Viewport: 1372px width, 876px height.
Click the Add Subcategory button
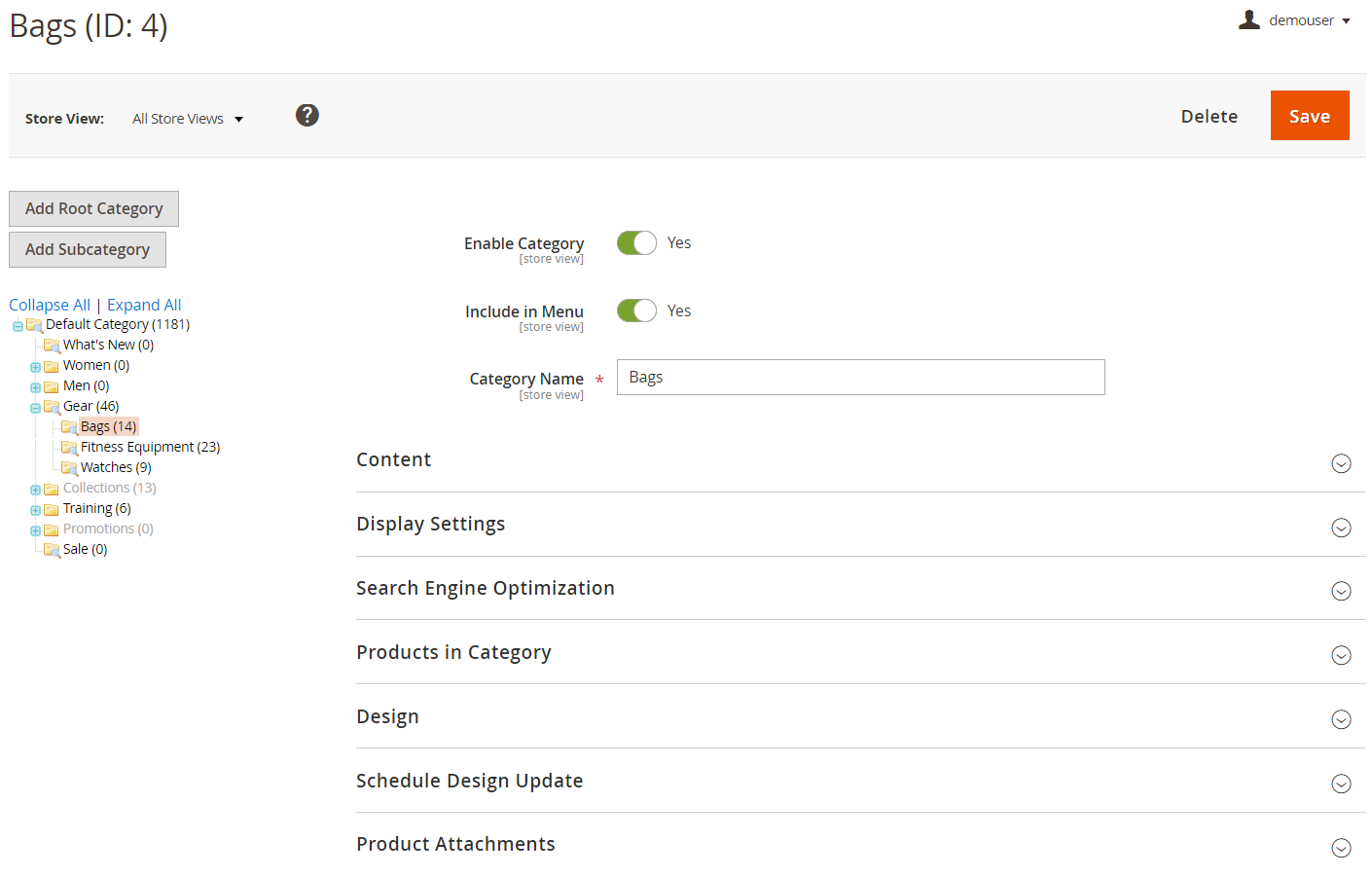tap(88, 250)
